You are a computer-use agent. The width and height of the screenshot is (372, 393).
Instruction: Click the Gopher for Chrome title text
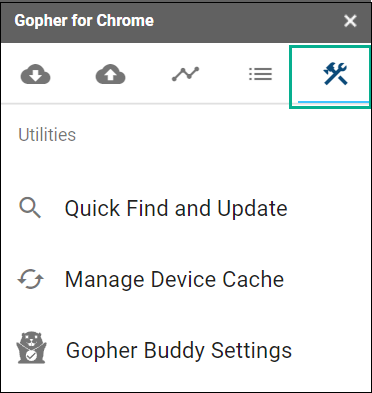[x=84, y=21]
